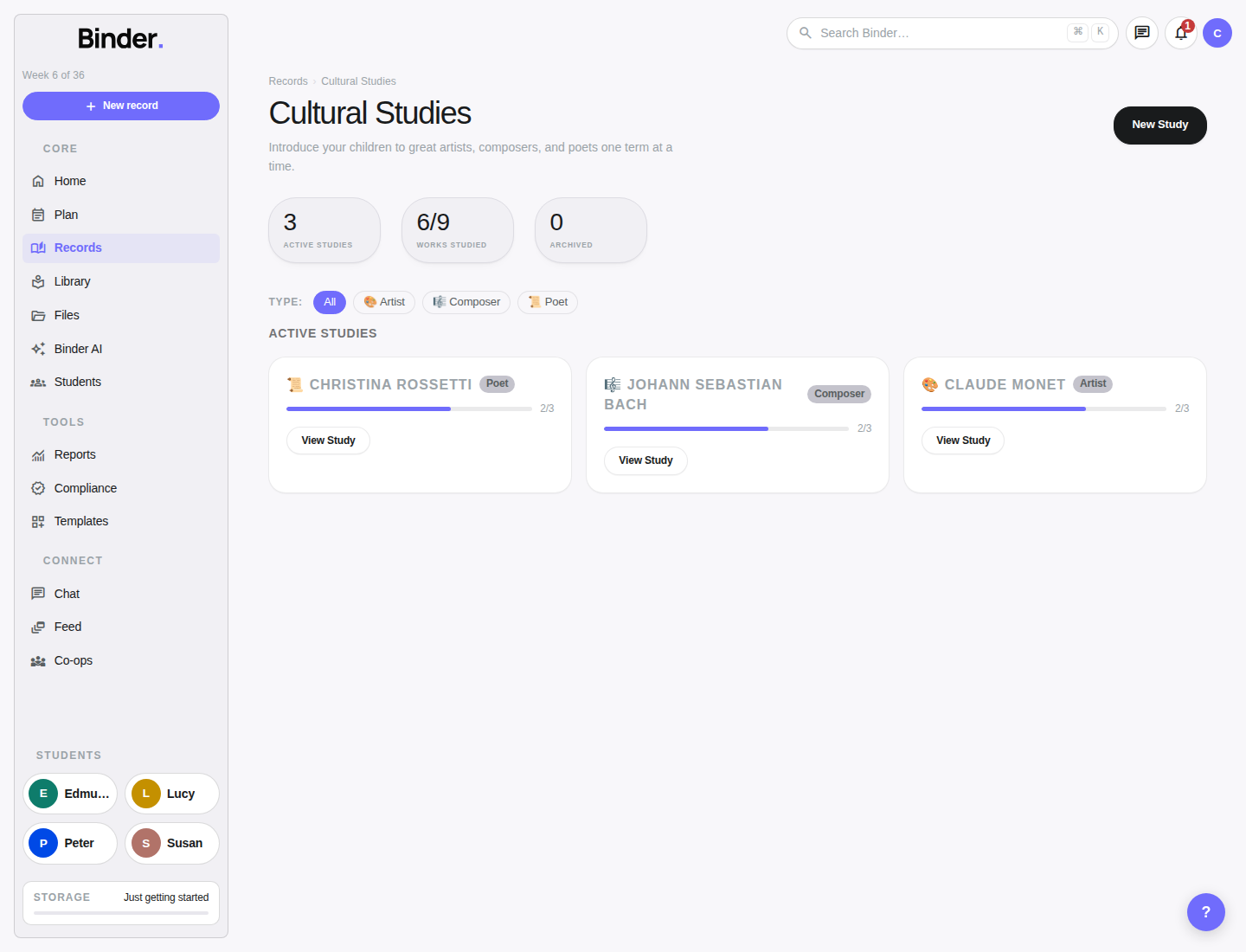Open the Templates grid icon
Viewport: 1246px width, 952px height.
point(38,521)
